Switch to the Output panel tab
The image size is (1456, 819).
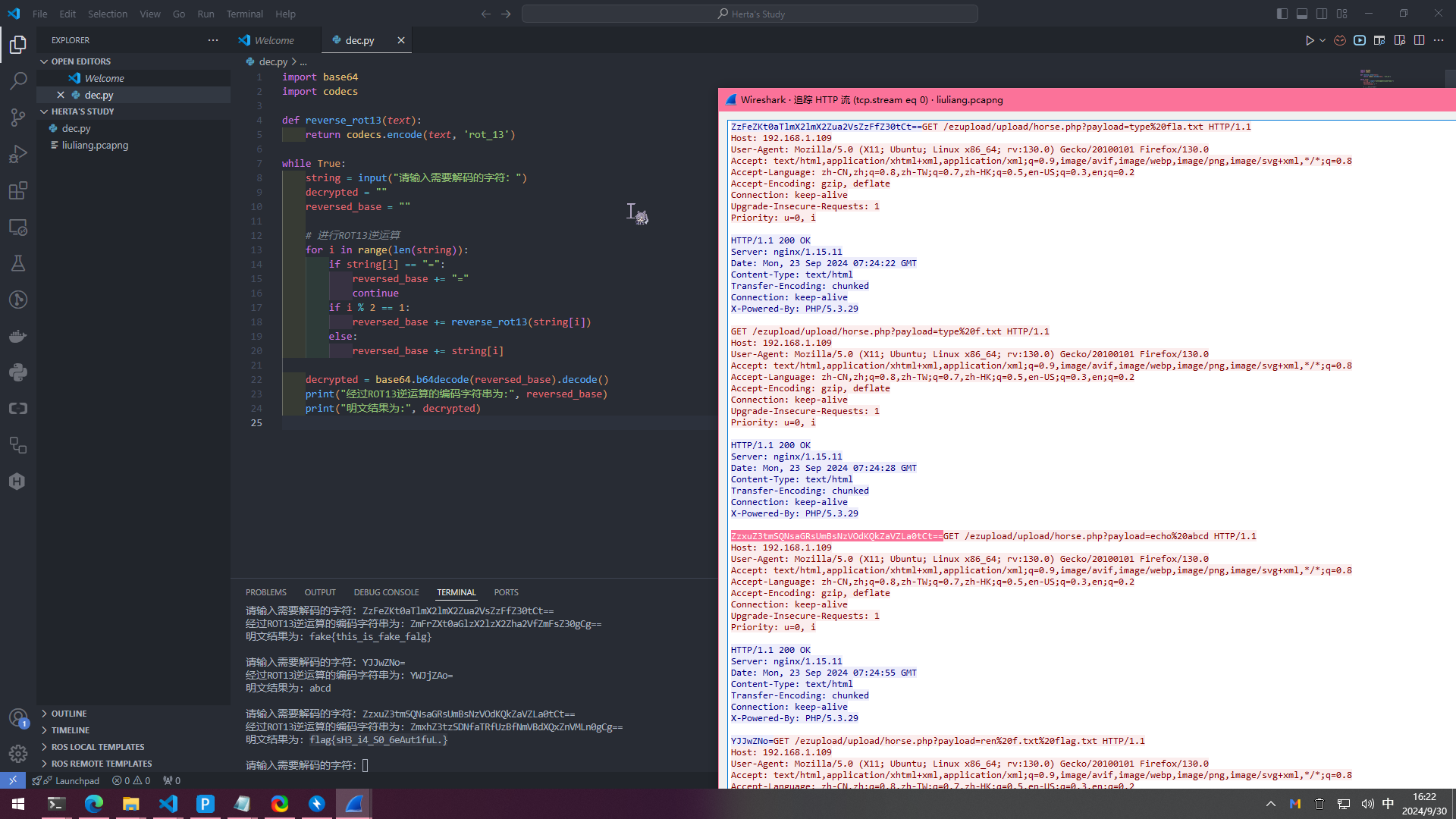pyautogui.click(x=320, y=592)
